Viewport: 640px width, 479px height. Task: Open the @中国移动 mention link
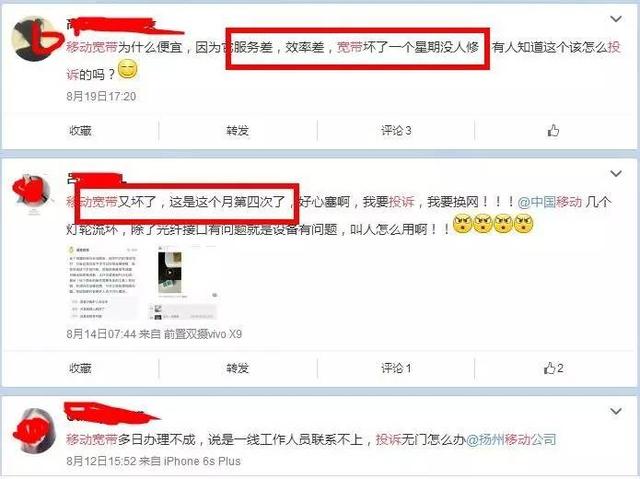(x=550, y=202)
